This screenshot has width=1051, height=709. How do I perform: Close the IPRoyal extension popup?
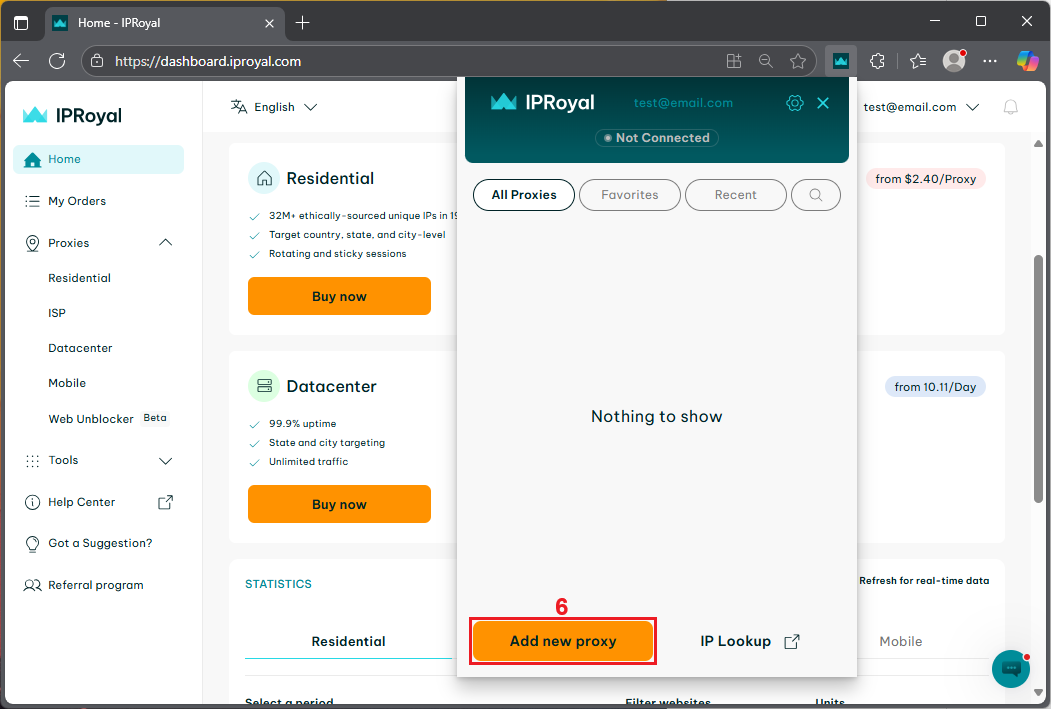[x=823, y=103]
